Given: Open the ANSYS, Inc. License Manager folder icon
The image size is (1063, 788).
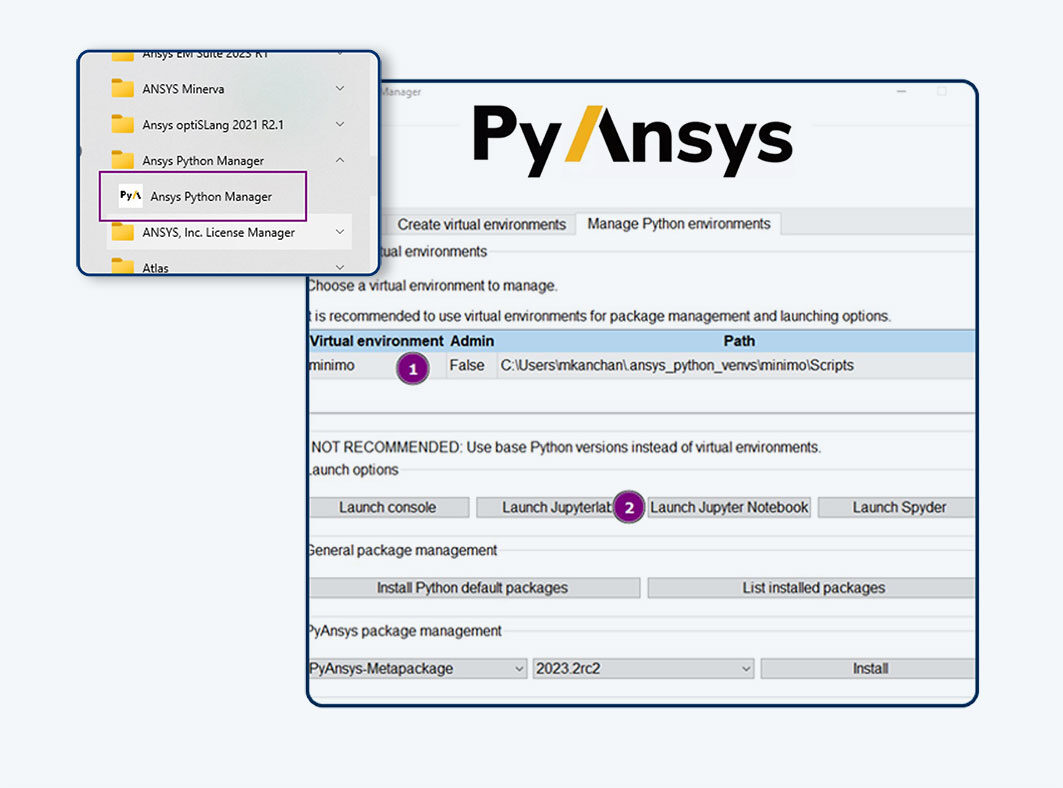Looking at the screenshot, I should coord(124,231).
